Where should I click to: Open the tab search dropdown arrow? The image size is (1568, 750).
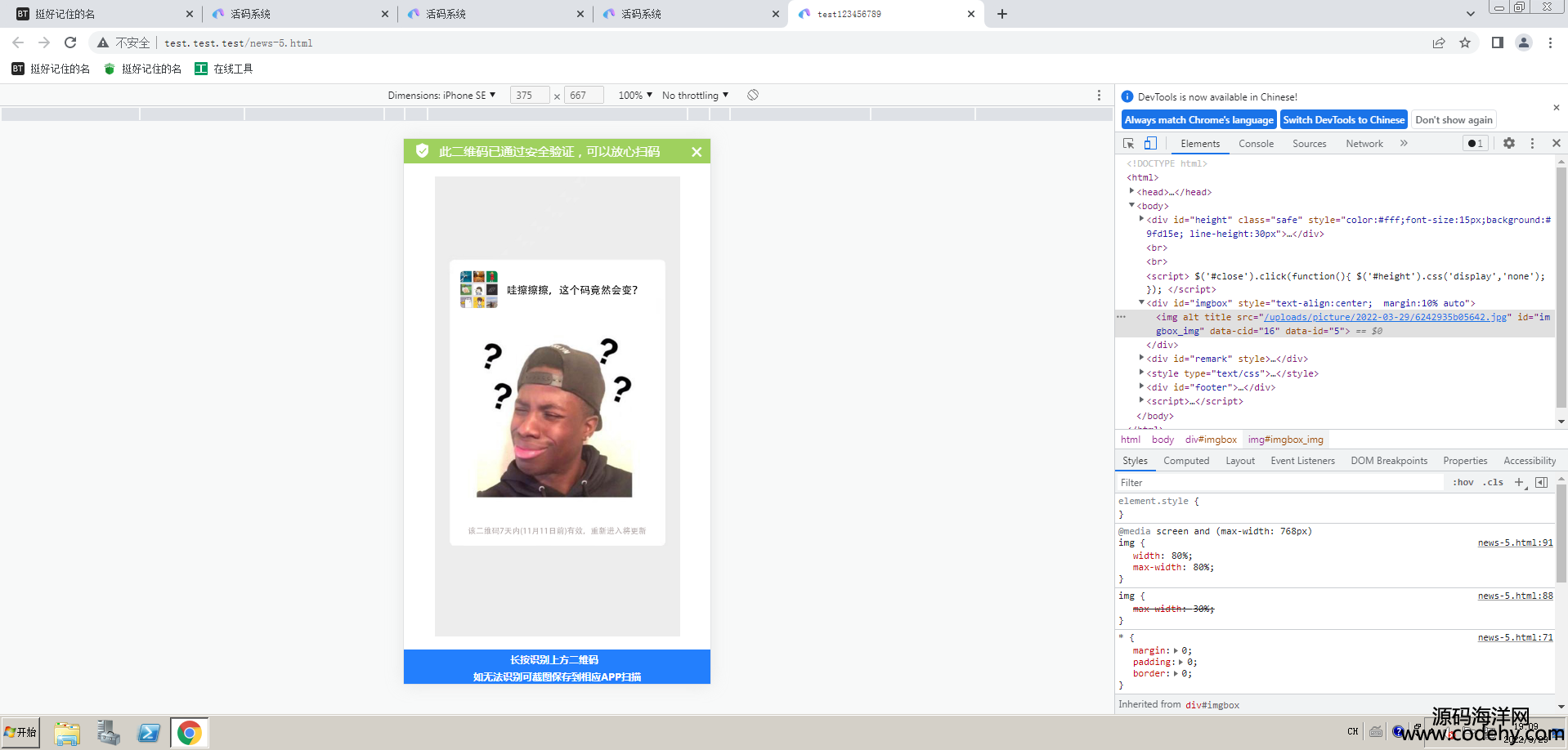point(1470,14)
